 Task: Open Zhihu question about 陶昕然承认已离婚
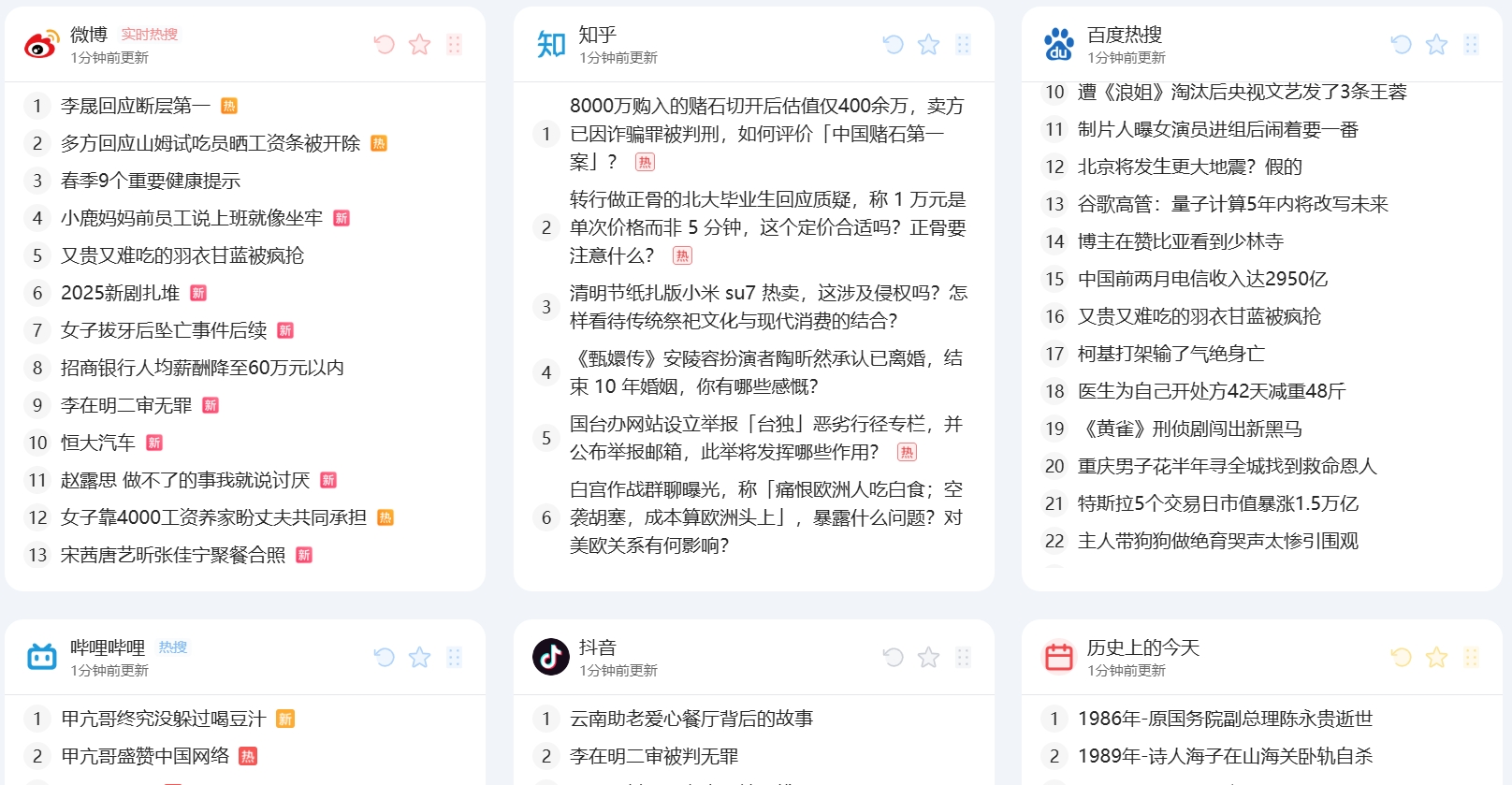[x=767, y=372]
